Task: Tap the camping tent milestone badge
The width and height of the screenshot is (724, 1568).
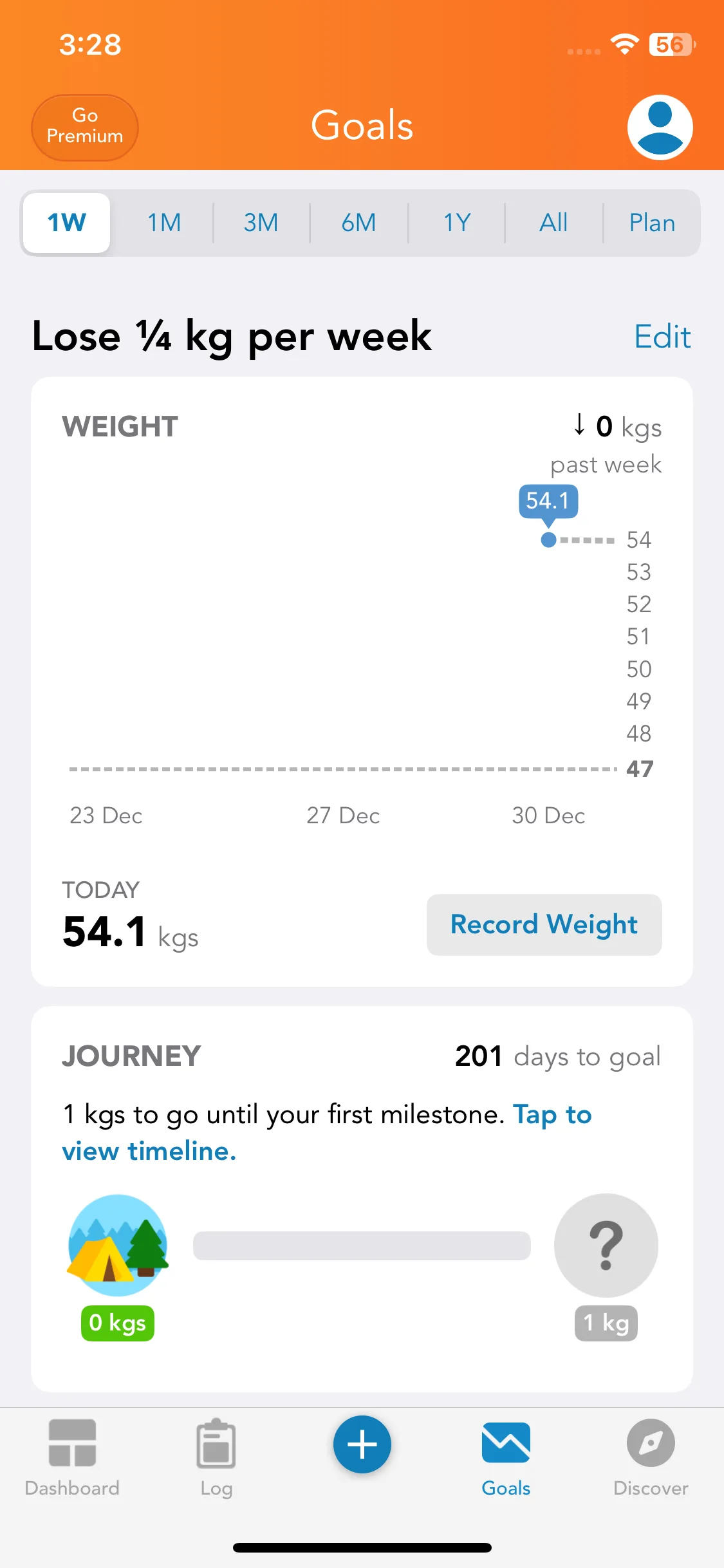Action: pyautogui.click(x=118, y=1245)
